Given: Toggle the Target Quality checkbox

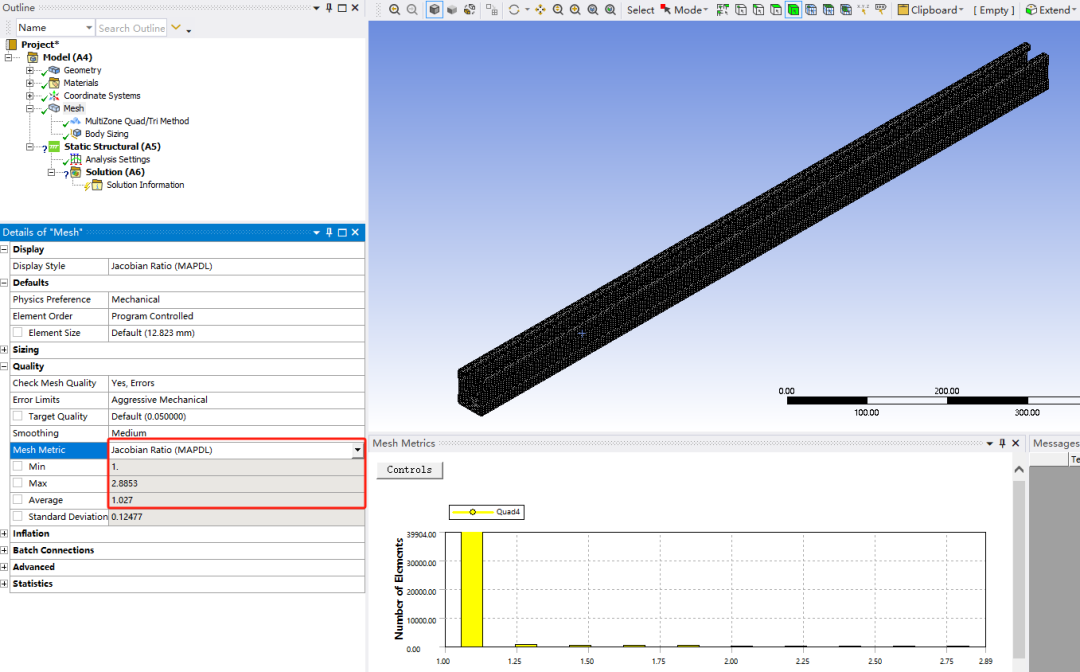Looking at the screenshot, I should click(18, 416).
